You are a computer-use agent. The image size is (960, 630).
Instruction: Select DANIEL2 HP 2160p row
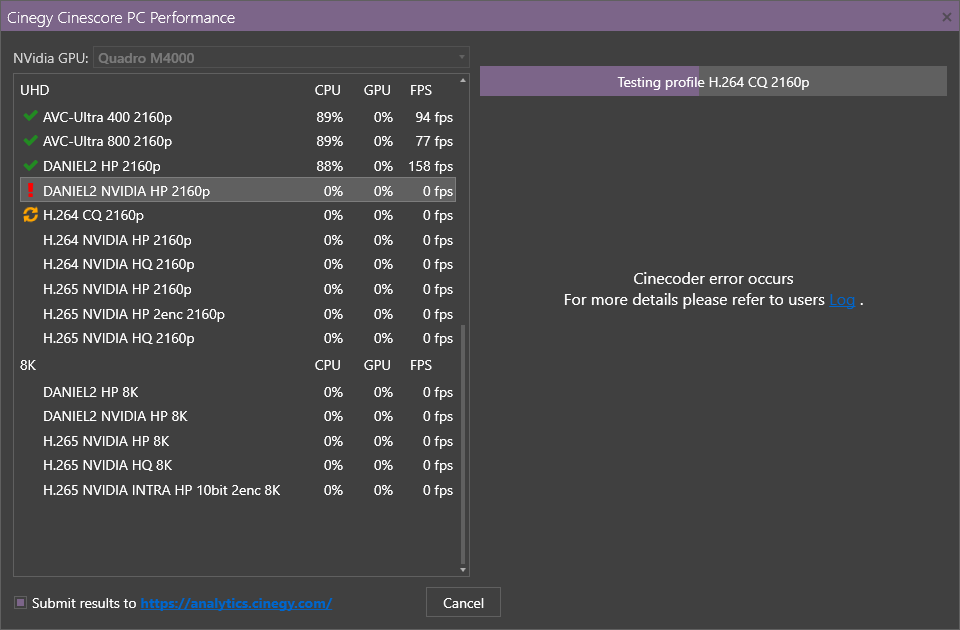(238, 166)
